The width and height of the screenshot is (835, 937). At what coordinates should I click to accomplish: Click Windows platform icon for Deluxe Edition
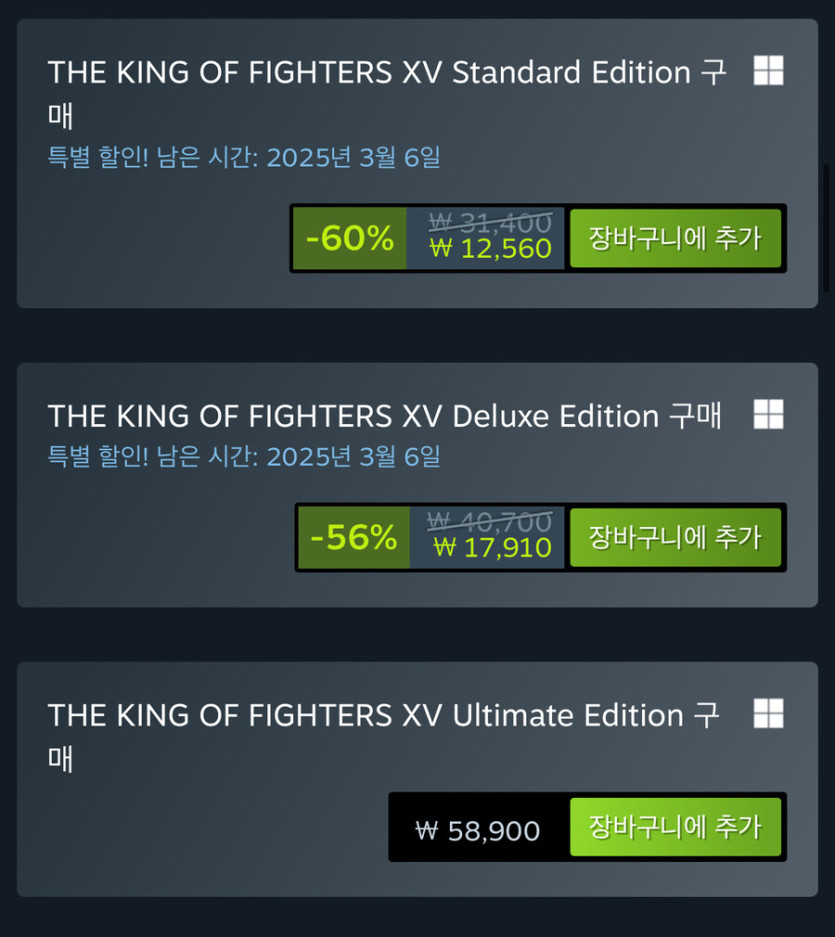pyautogui.click(x=768, y=414)
